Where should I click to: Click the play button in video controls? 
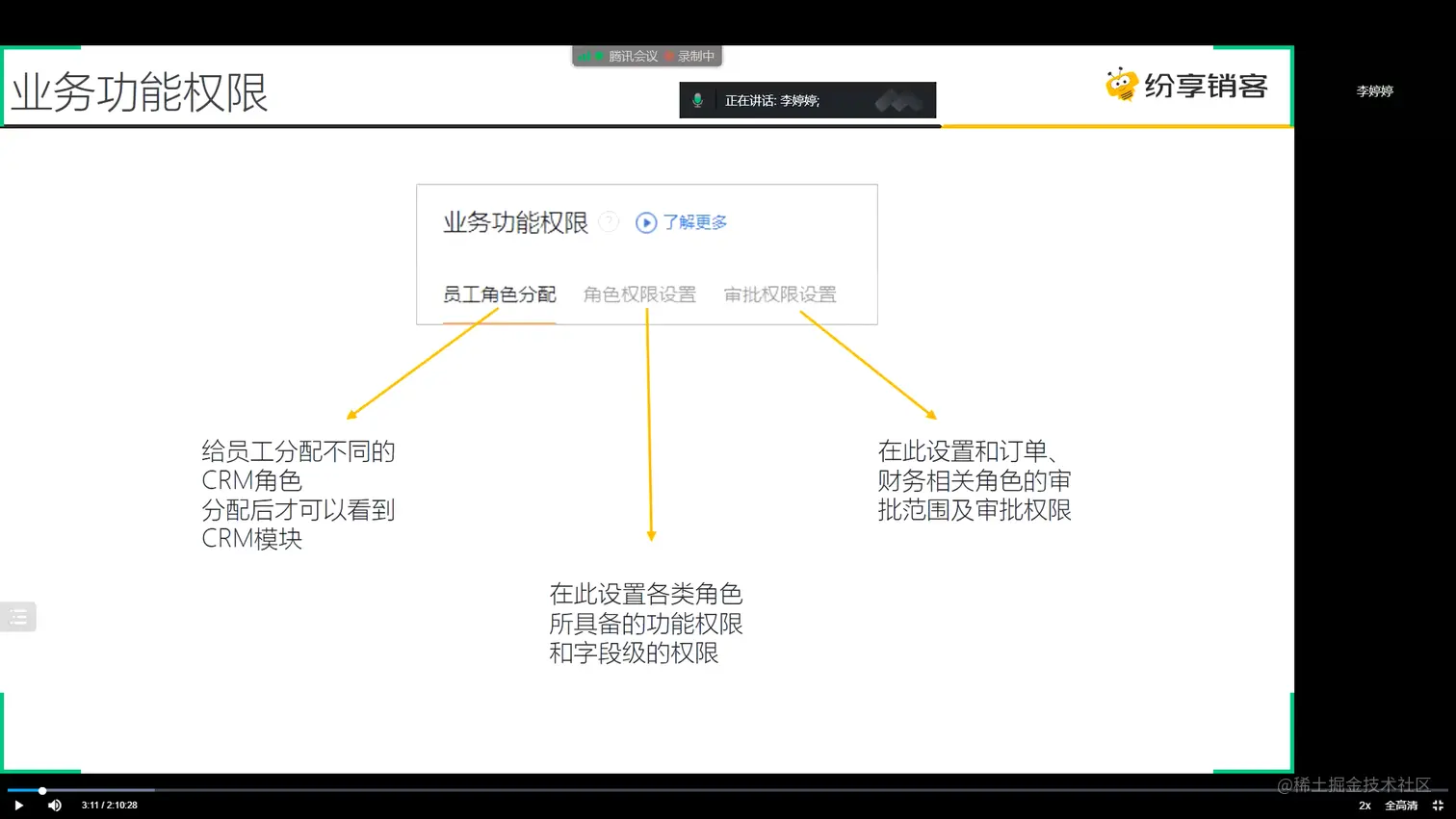(18, 806)
